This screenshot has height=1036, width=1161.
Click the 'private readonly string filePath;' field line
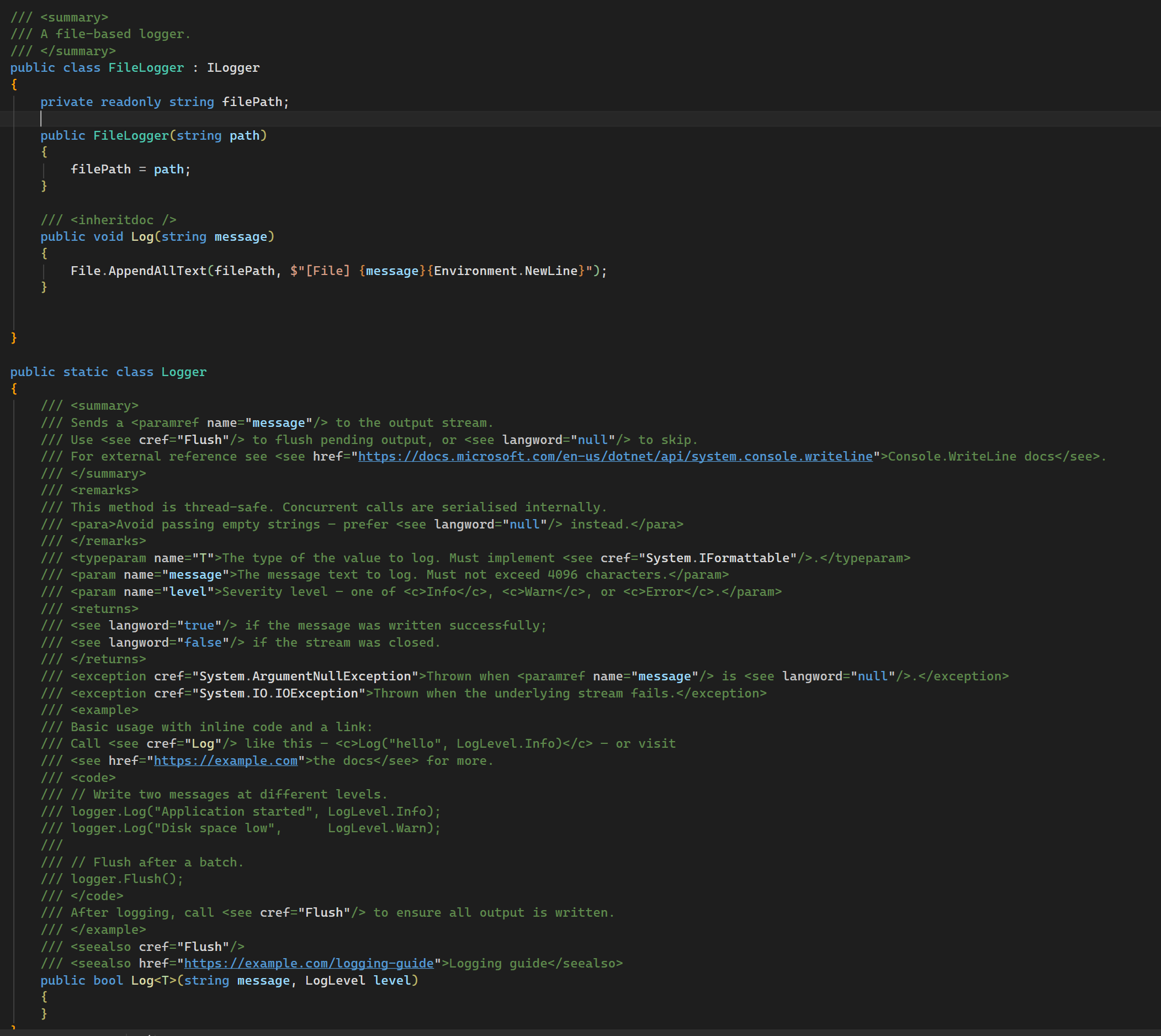coord(165,102)
